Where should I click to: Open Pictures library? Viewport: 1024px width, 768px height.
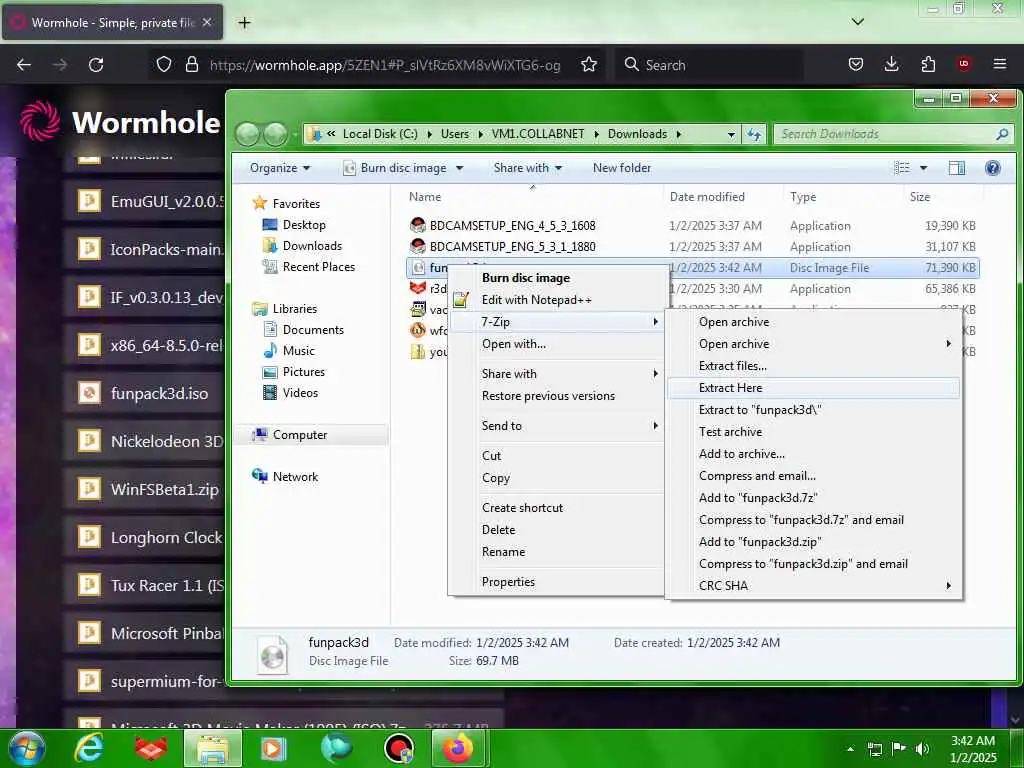tap(294, 372)
